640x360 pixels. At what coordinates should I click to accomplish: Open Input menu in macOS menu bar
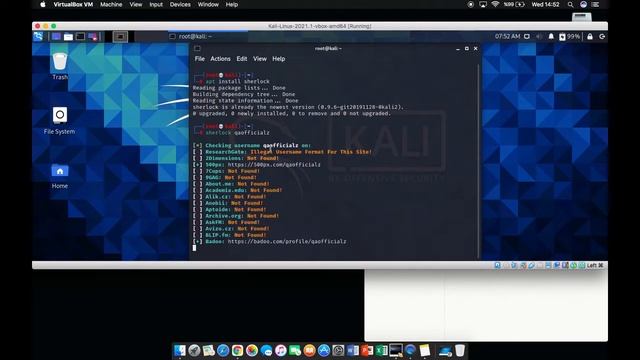156,4
